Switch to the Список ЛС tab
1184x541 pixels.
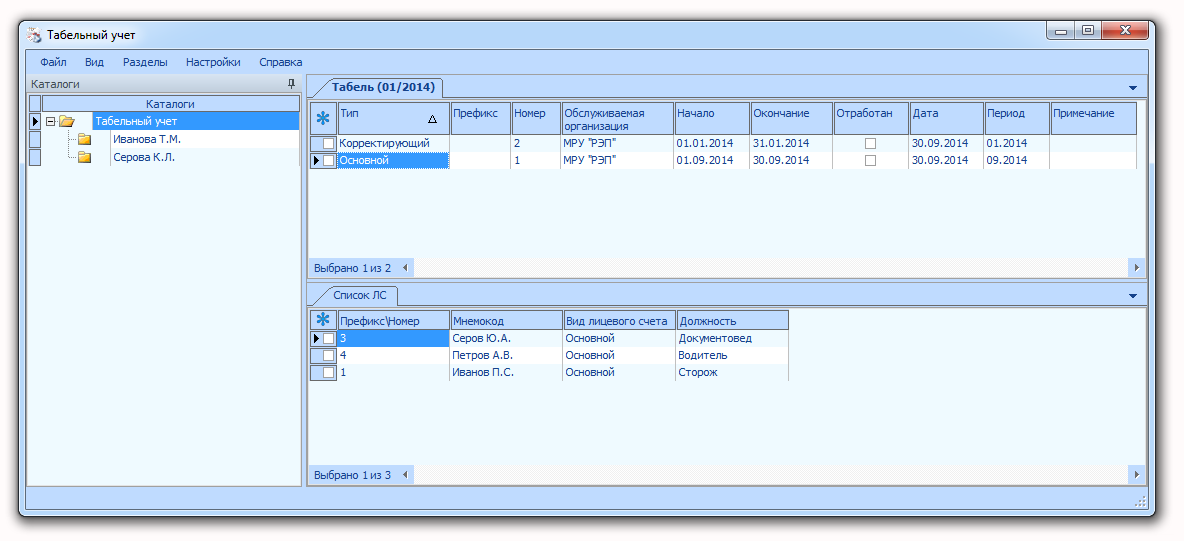(359, 295)
